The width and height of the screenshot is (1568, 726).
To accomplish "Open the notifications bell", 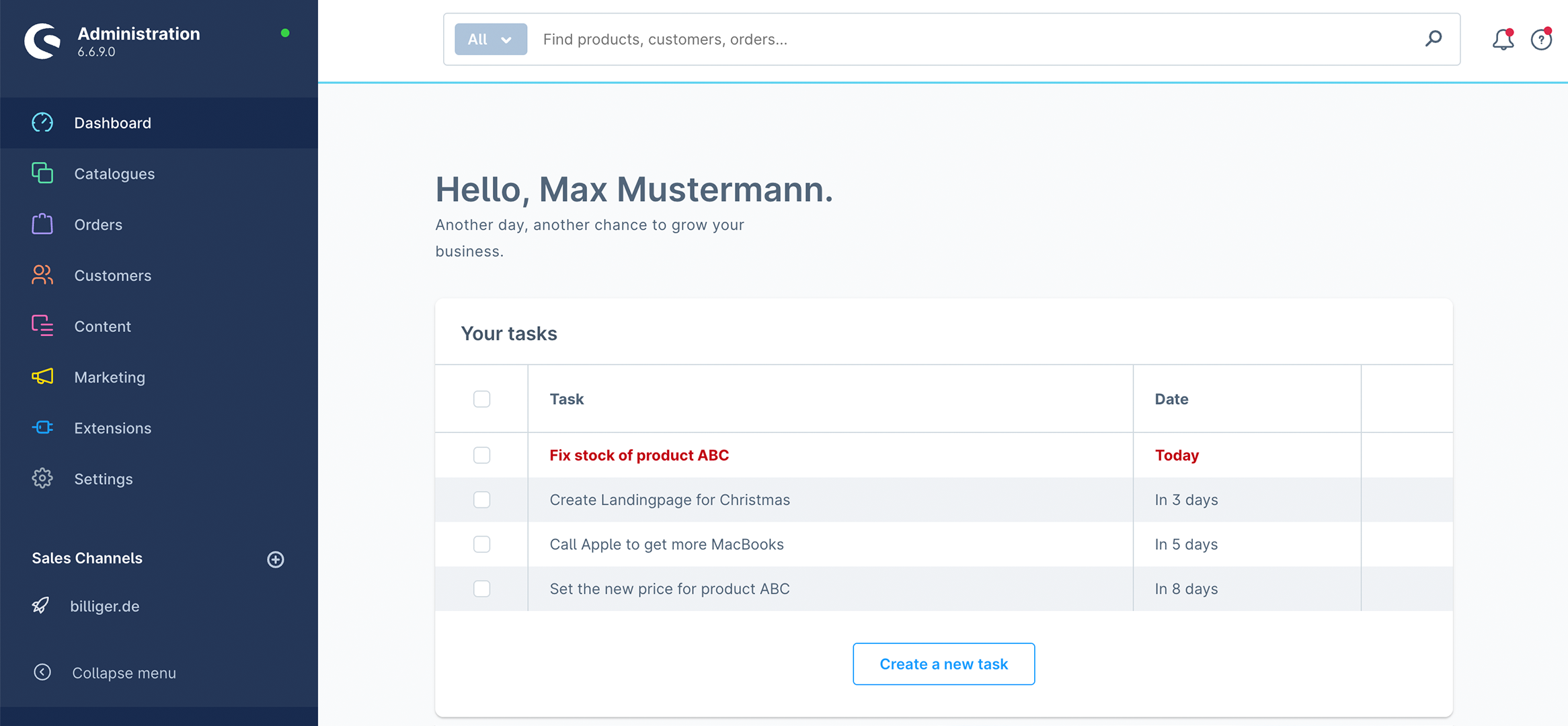I will click(1503, 40).
